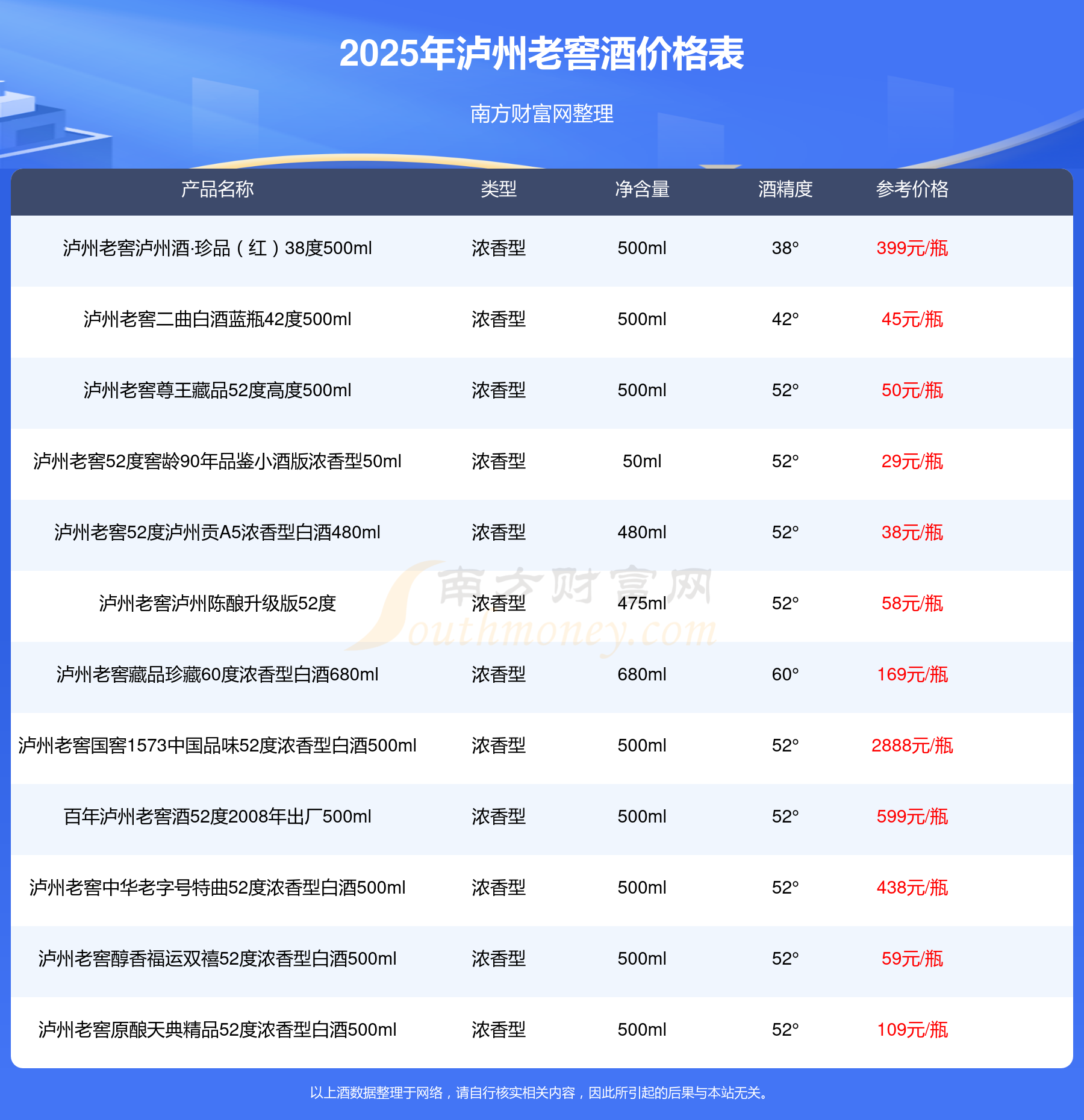Screen dimensions: 1084x1120
Task: Click "500ml" net content in 原酿天典精品 row
Action: point(642,1030)
